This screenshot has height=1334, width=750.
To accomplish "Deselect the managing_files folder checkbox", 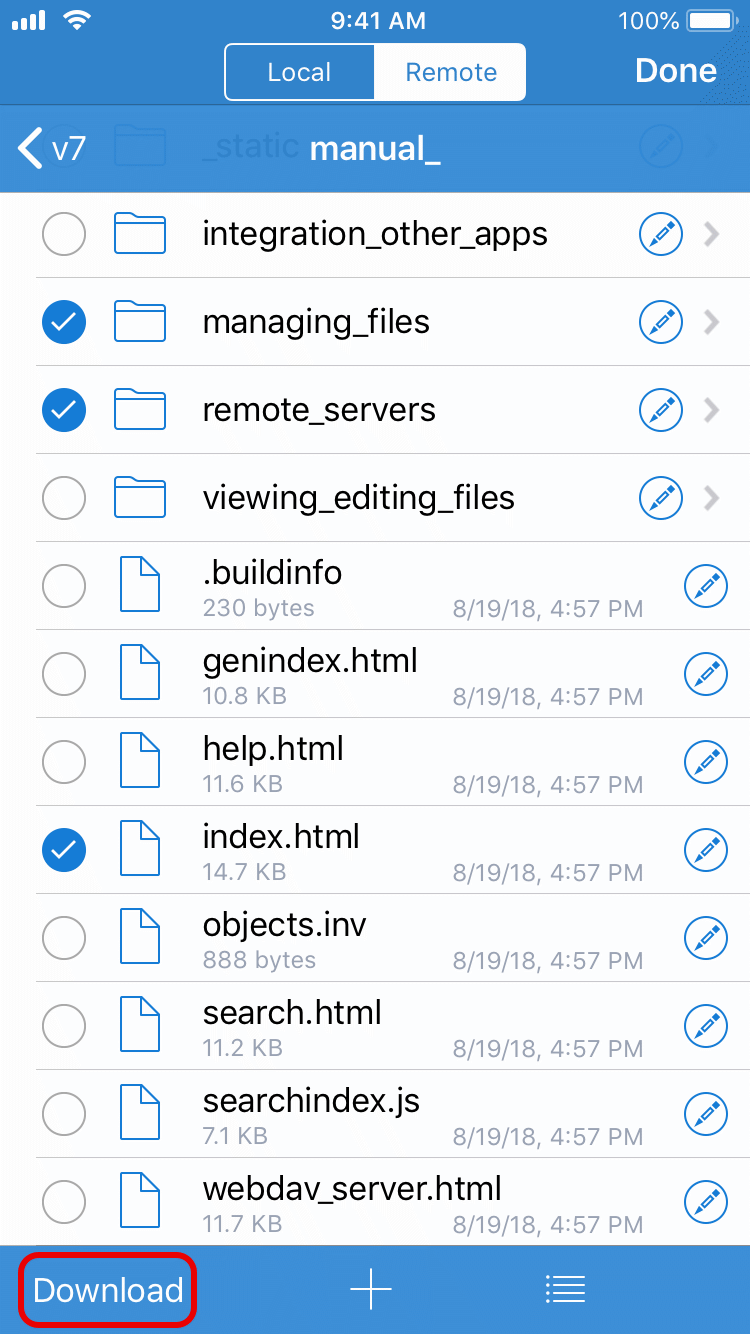I will (x=64, y=322).
